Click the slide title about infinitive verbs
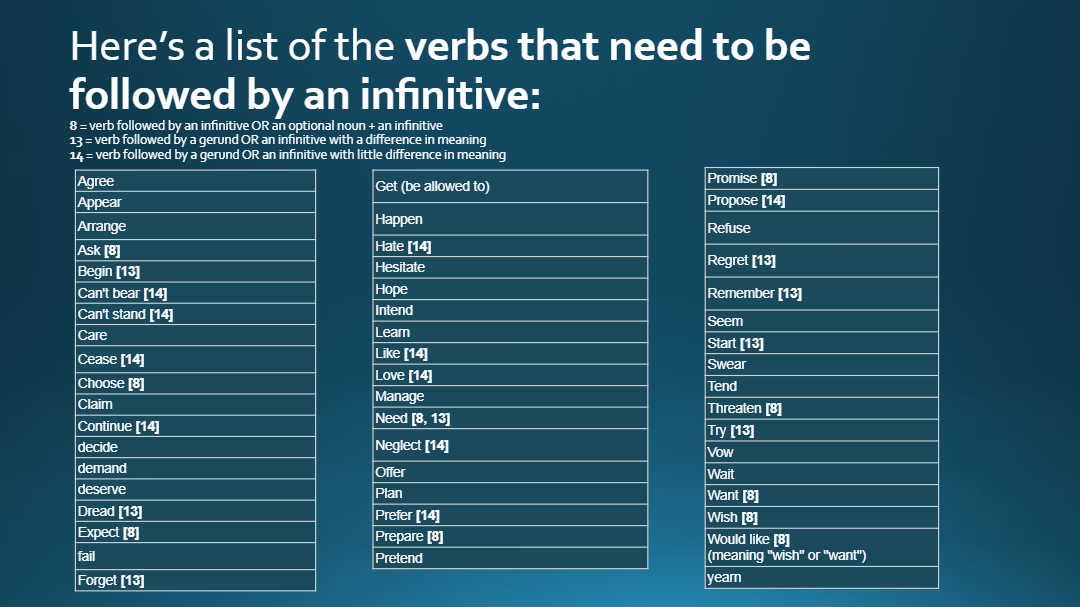The height and width of the screenshot is (607, 1080). point(440,70)
